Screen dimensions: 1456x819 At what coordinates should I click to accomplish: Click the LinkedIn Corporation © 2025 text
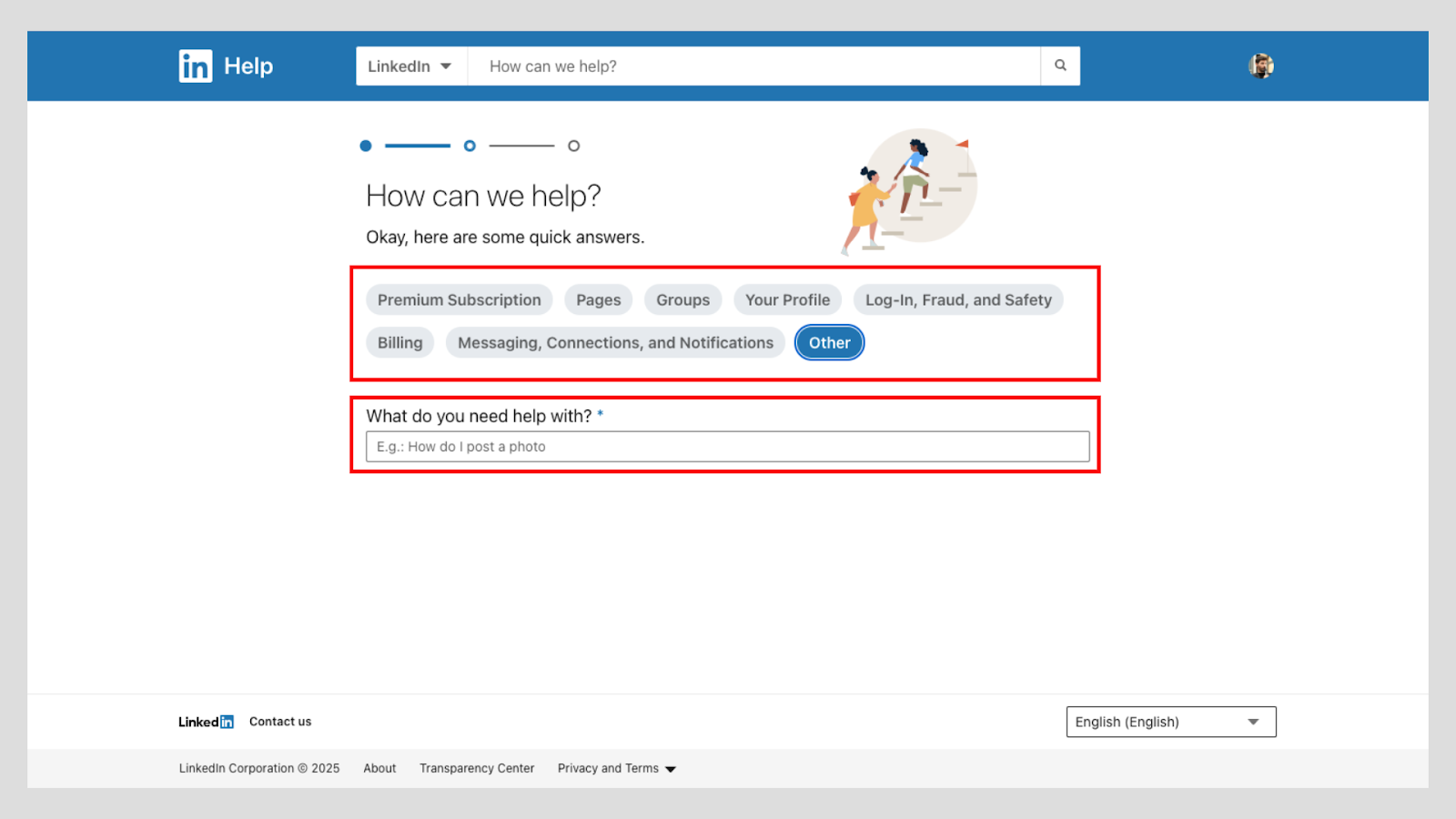pyautogui.click(x=259, y=768)
